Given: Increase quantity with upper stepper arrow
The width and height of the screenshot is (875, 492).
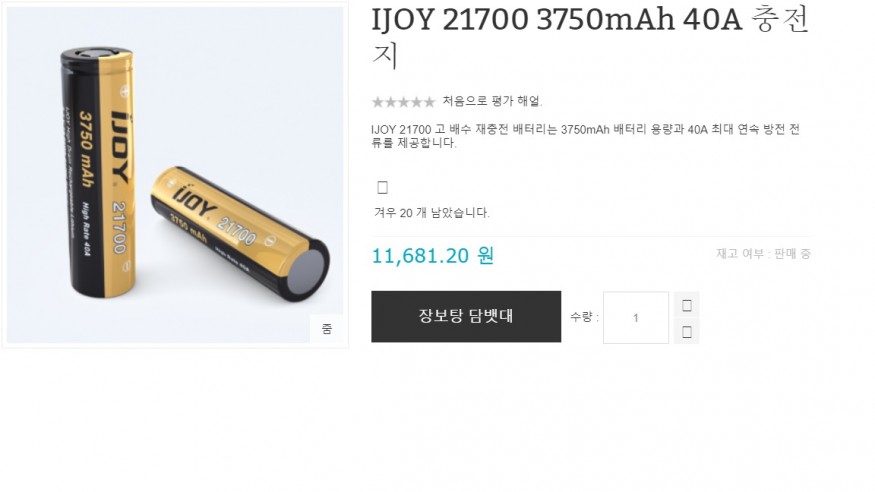Looking at the screenshot, I should pyautogui.click(x=686, y=305).
